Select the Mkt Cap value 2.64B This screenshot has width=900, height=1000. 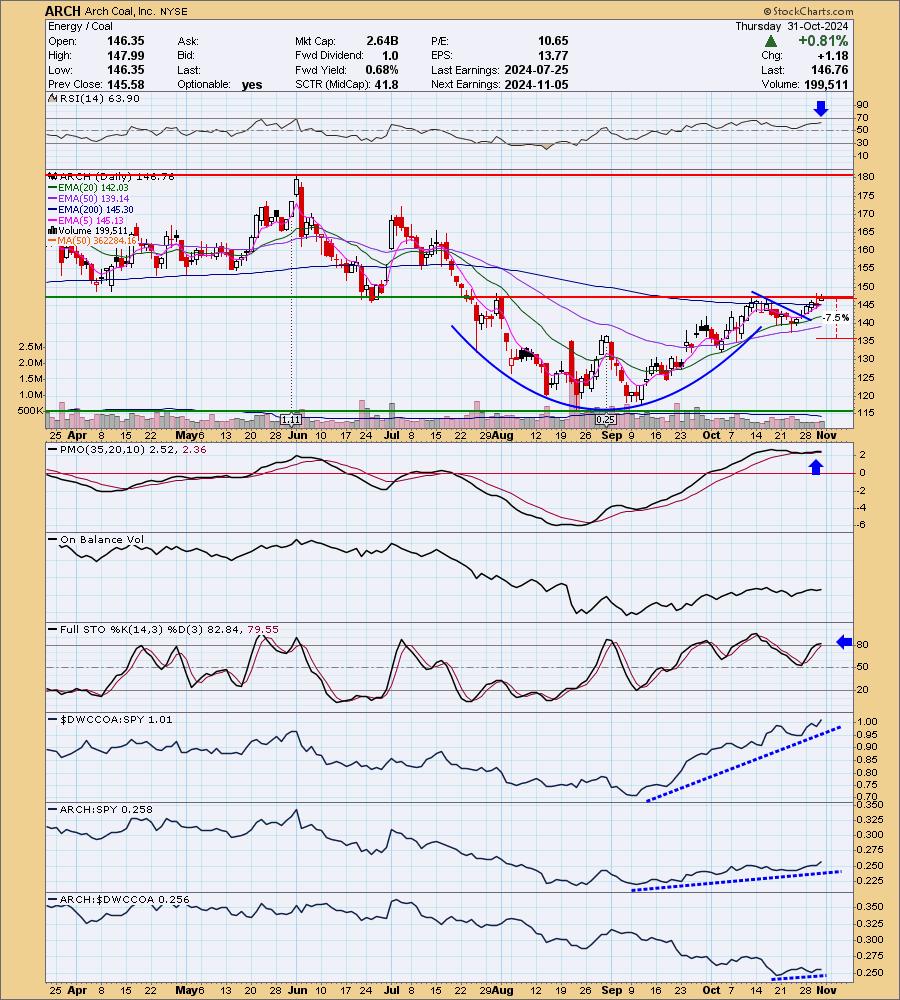coord(382,41)
